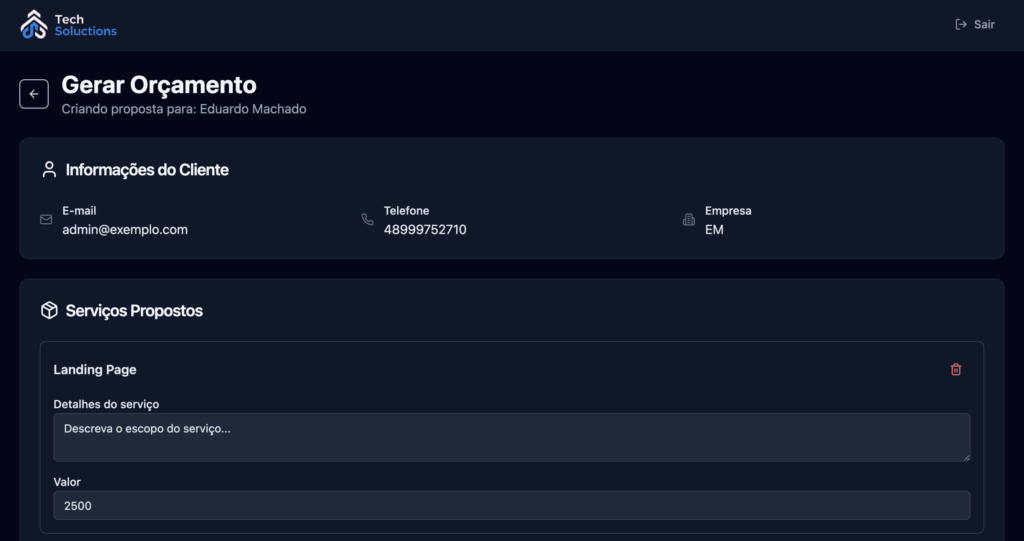Click the resize handle of the details textarea
The height and width of the screenshot is (541, 1024).
coord(965,457)
